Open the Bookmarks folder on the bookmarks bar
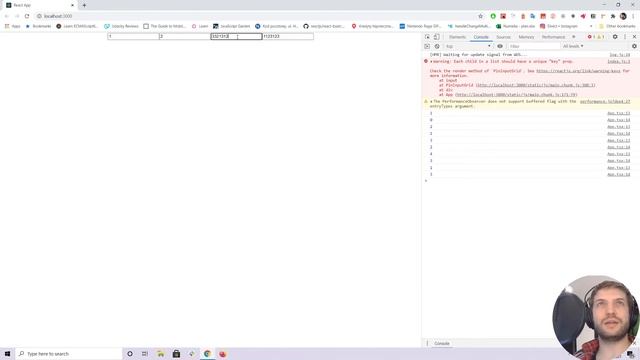This screenshot has height=360, width=640. coord(38,26)
